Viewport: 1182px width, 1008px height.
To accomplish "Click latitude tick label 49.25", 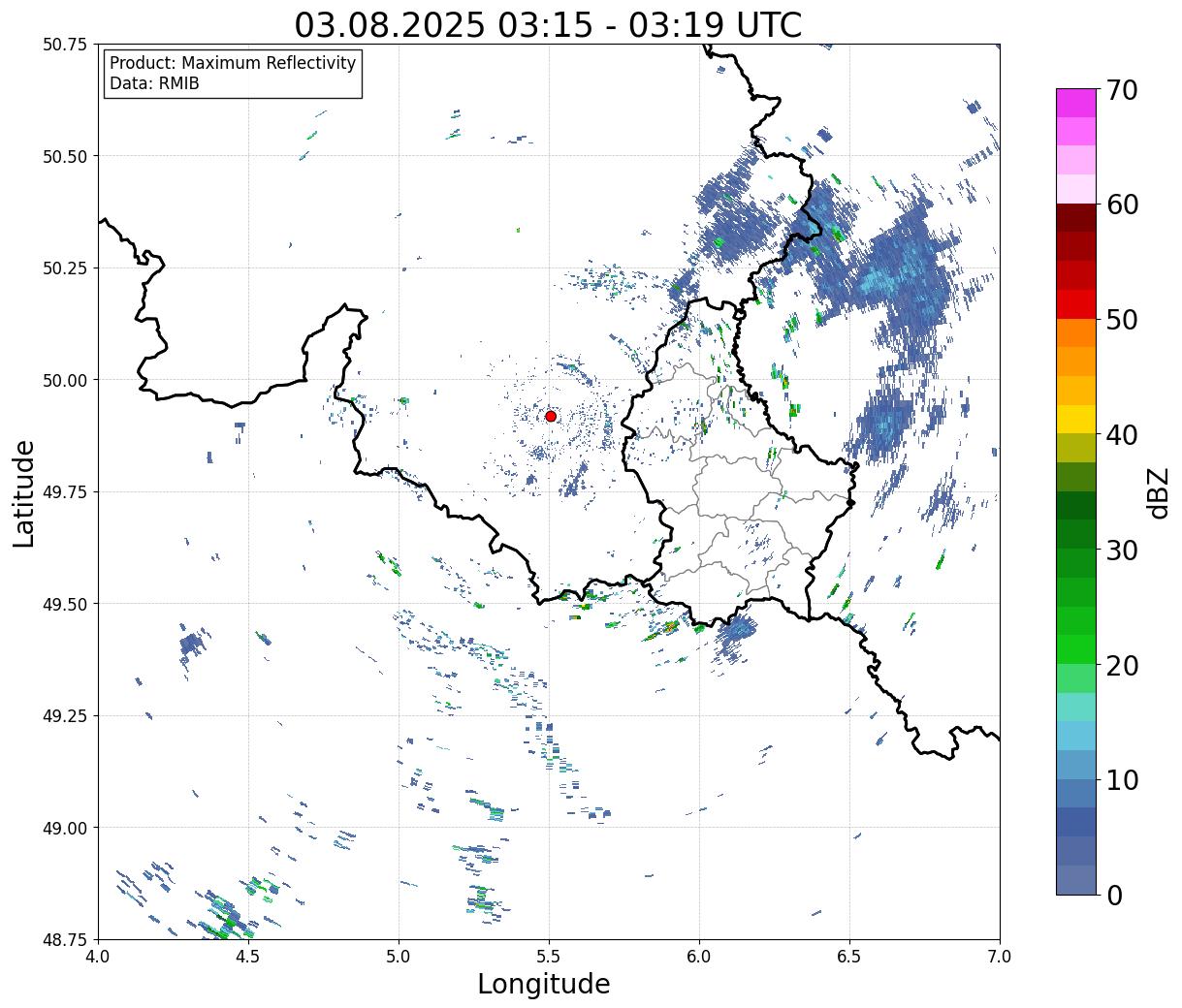I will 65,716.
